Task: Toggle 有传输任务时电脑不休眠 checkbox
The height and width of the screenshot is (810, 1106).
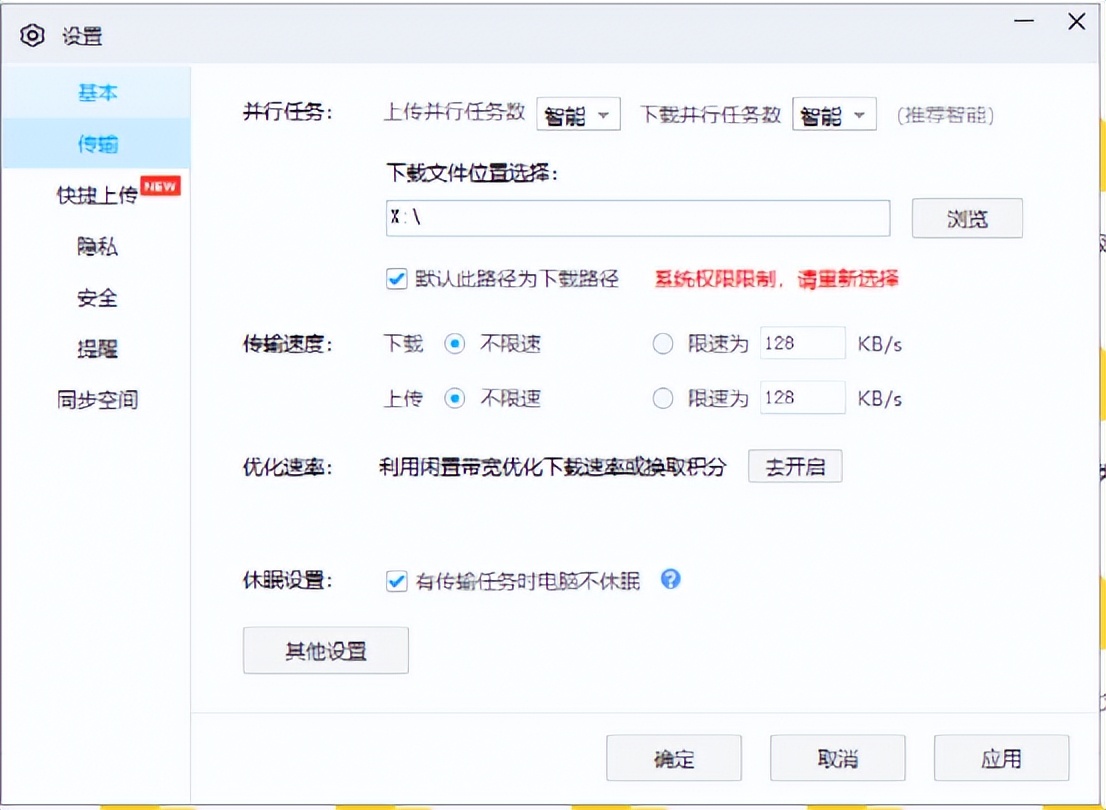Action: pyautogui.click(x=396, y=579)
